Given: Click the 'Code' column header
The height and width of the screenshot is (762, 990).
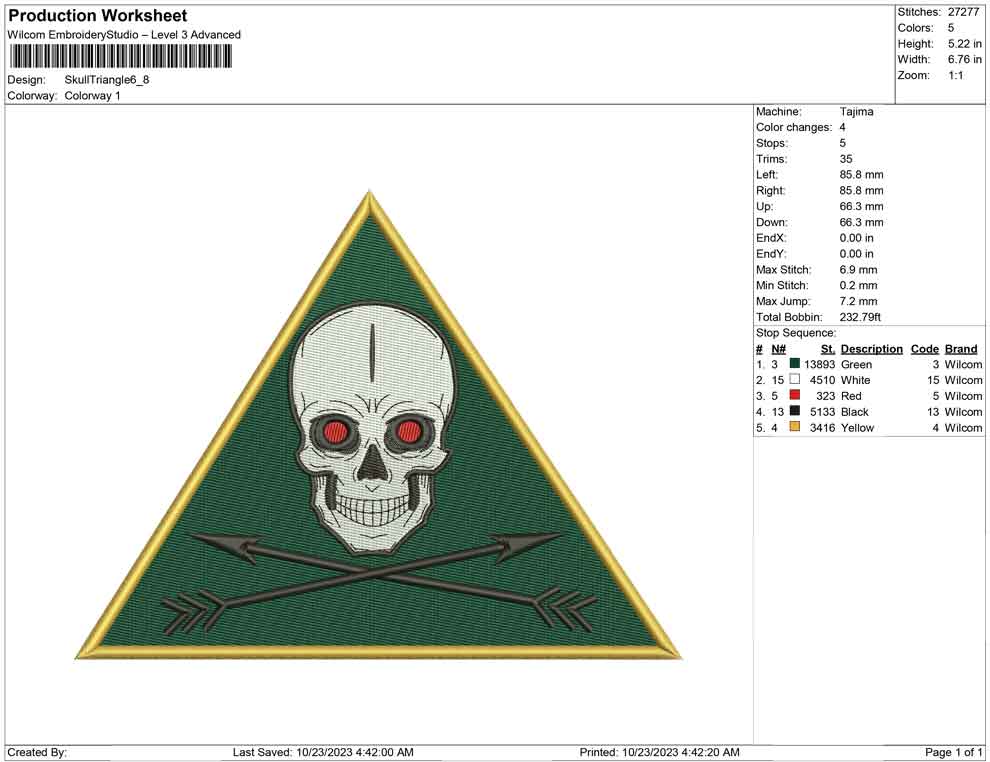Looking at the screenshot, I should coord(924,349).
